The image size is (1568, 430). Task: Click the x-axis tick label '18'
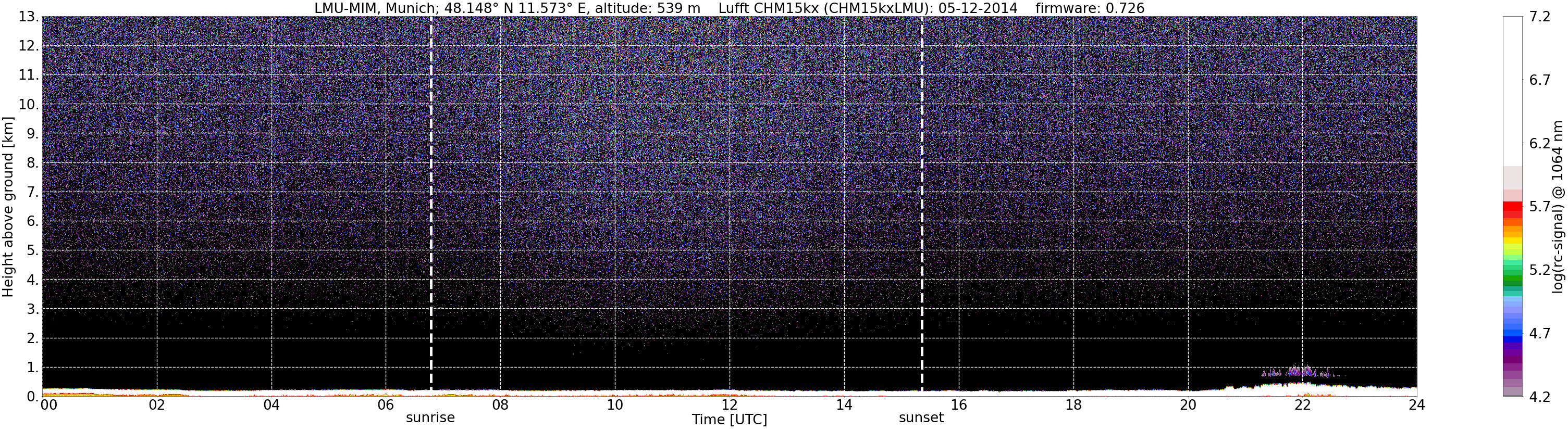pos(1073,405)
